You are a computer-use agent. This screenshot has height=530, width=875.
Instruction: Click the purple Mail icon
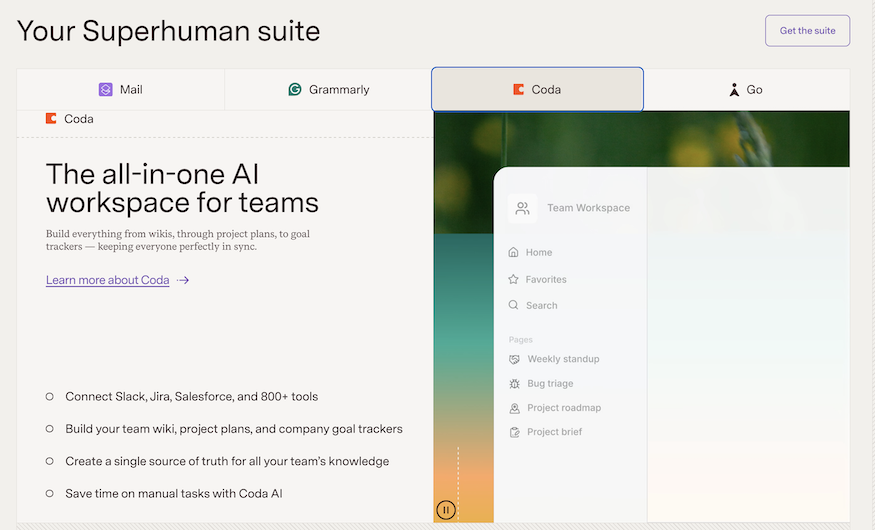pos(105,89)
